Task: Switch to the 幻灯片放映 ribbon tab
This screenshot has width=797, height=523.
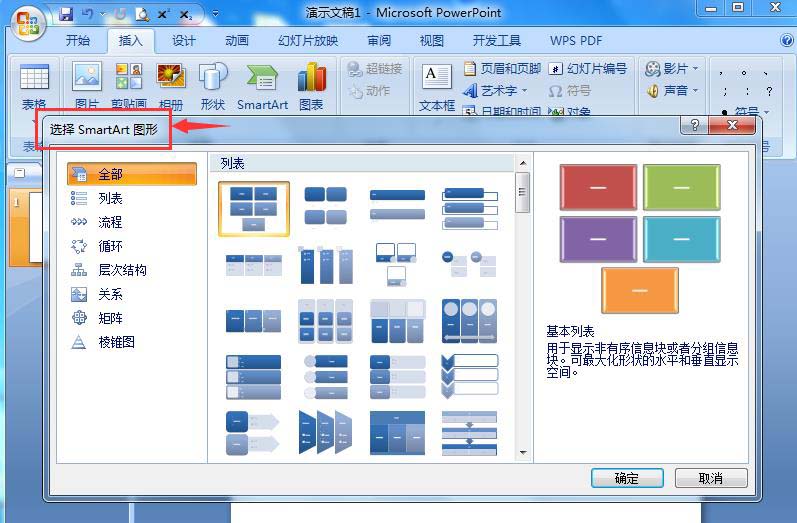Action: (x=308, y=41)
